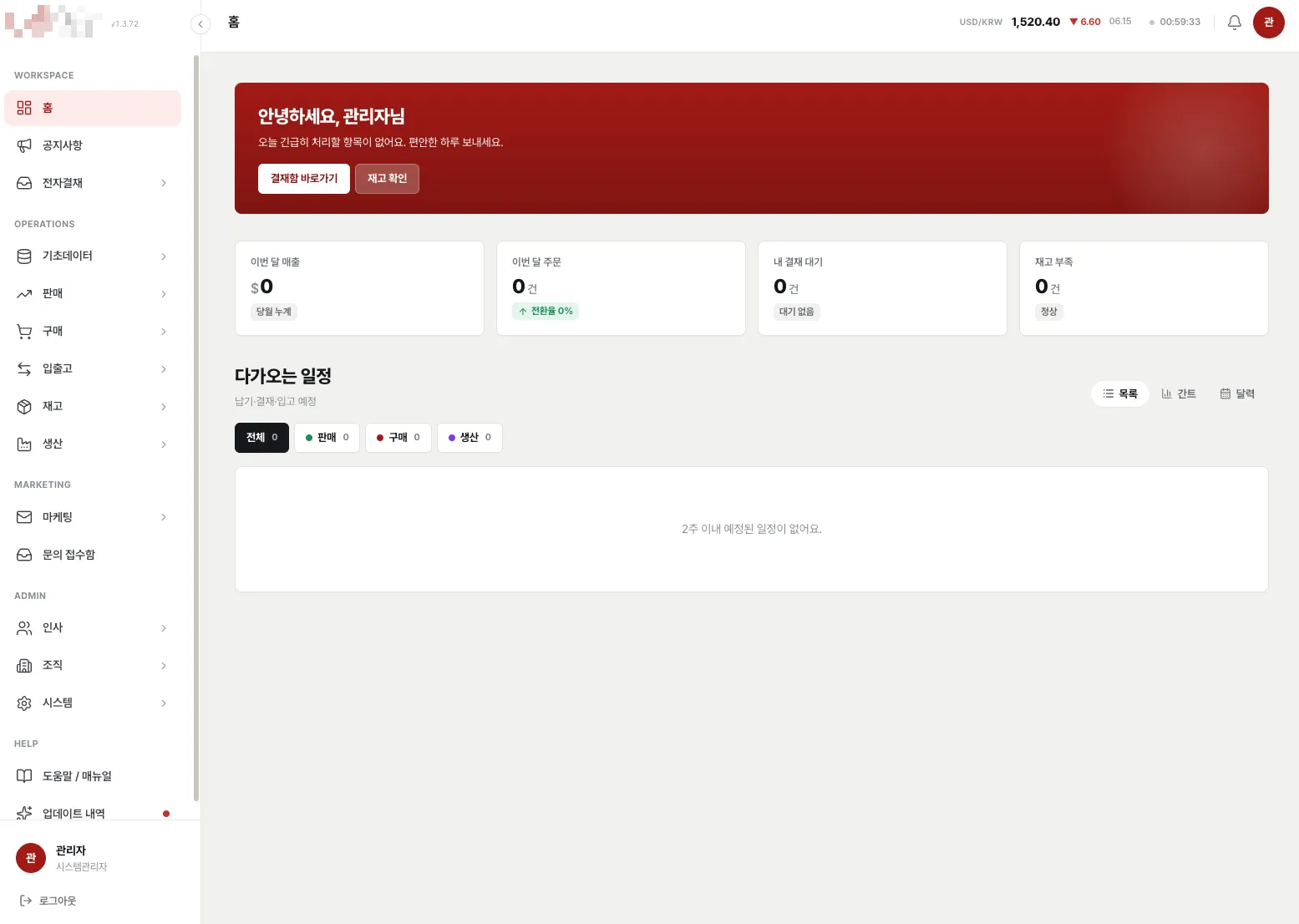Click the 전자결재 inbox icon
The width and height of the screenshot is (1299, 924).
[24, 183]
